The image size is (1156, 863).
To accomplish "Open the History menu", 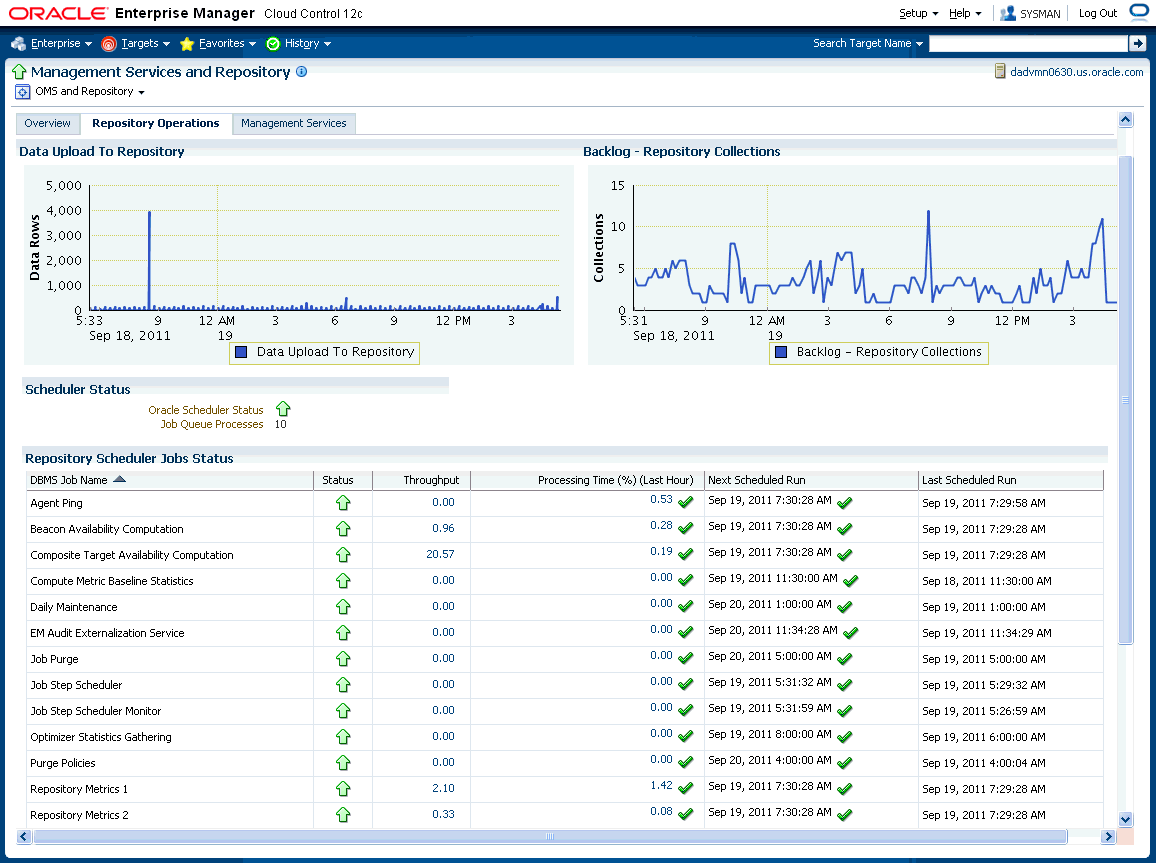I will [307, 43].
